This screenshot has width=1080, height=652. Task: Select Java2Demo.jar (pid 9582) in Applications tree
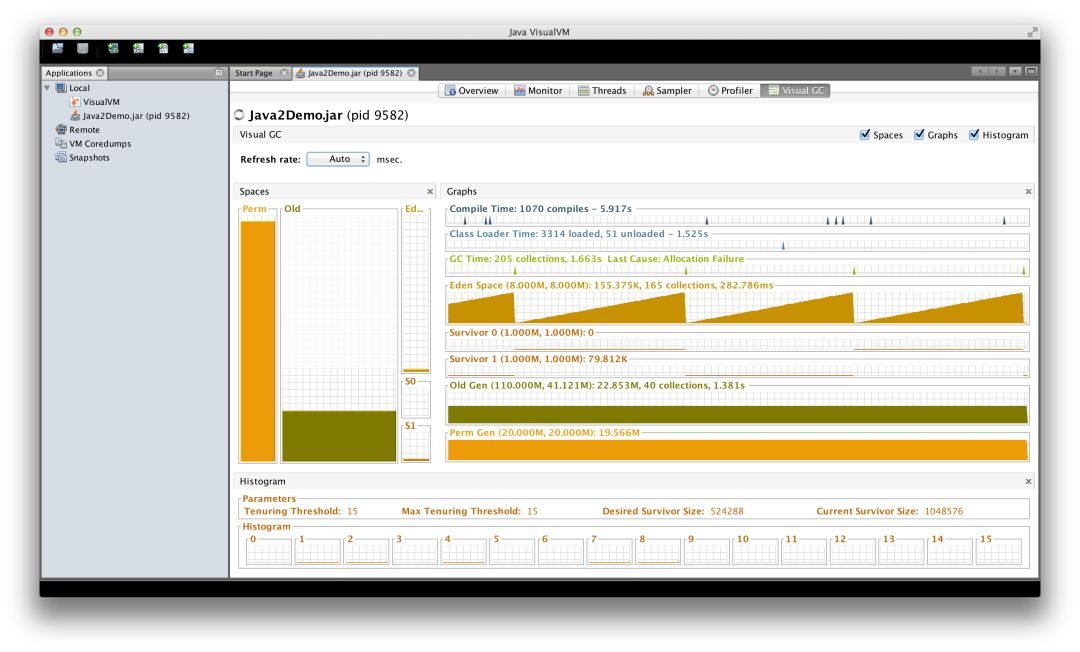pos(136,116)
